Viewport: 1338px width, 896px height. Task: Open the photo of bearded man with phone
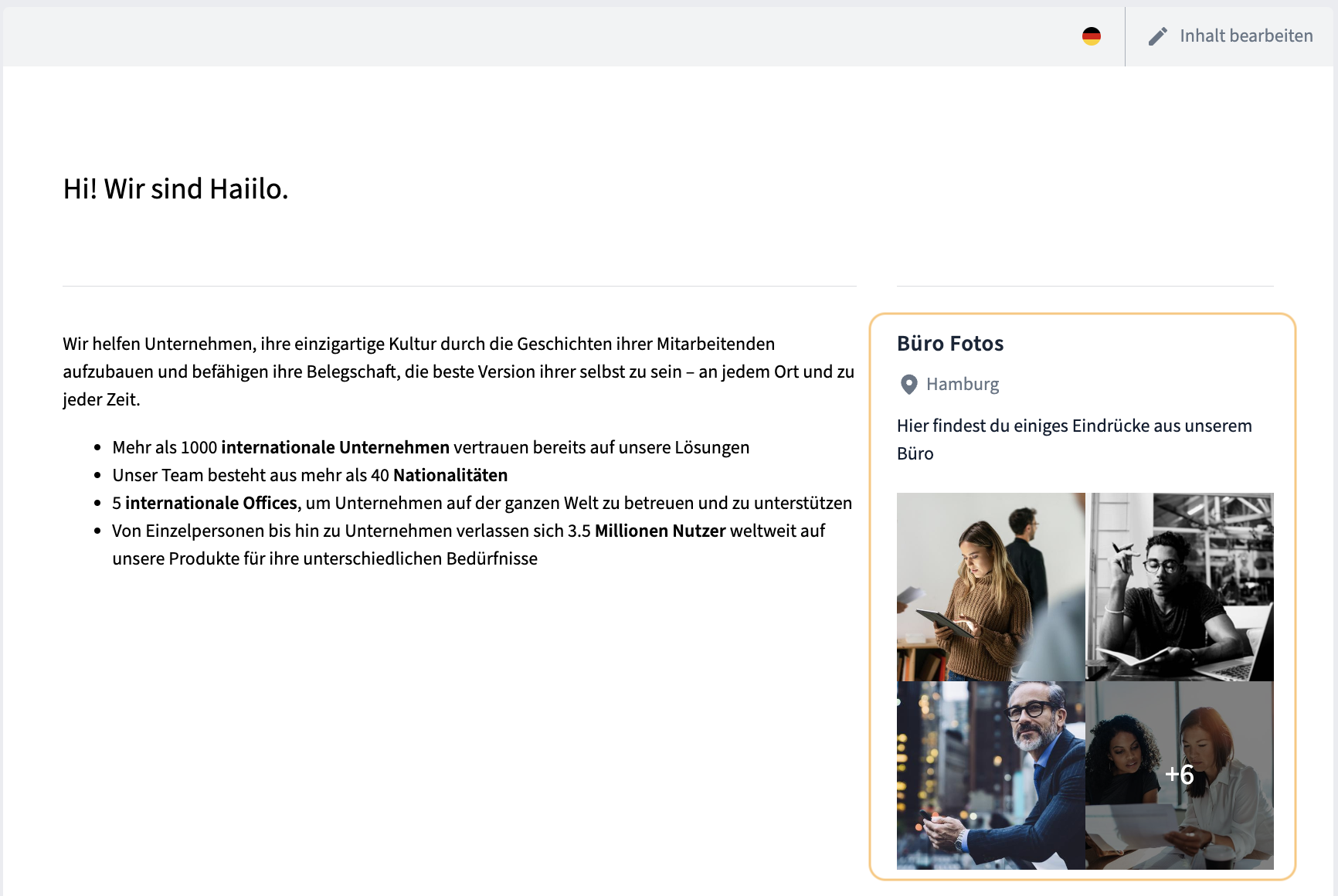tap(990, 776)
